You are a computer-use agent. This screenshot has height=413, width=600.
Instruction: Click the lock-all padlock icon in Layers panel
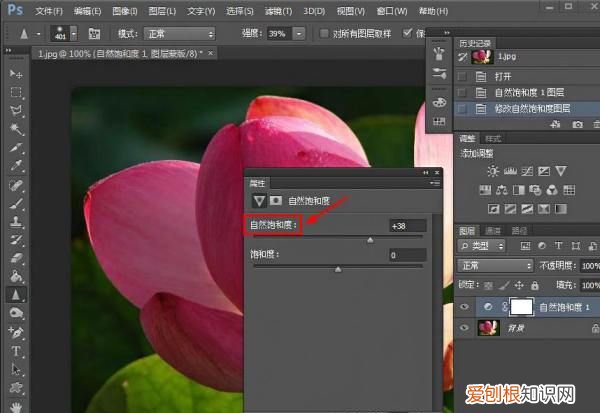(533, 286)
